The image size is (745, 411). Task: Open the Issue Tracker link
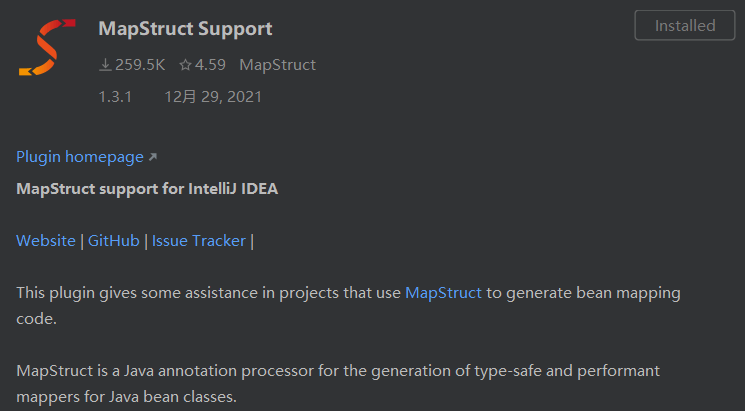point(199,240)
